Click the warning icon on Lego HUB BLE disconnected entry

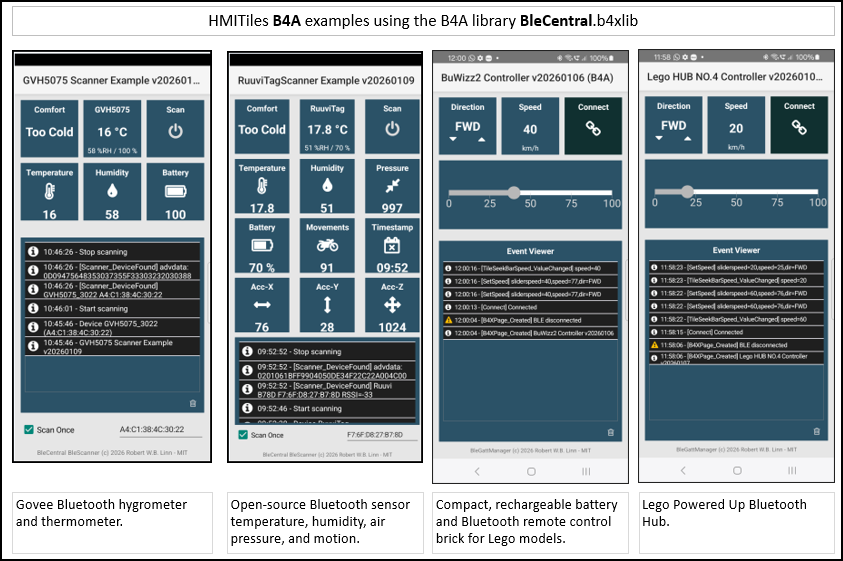(654, 345)
